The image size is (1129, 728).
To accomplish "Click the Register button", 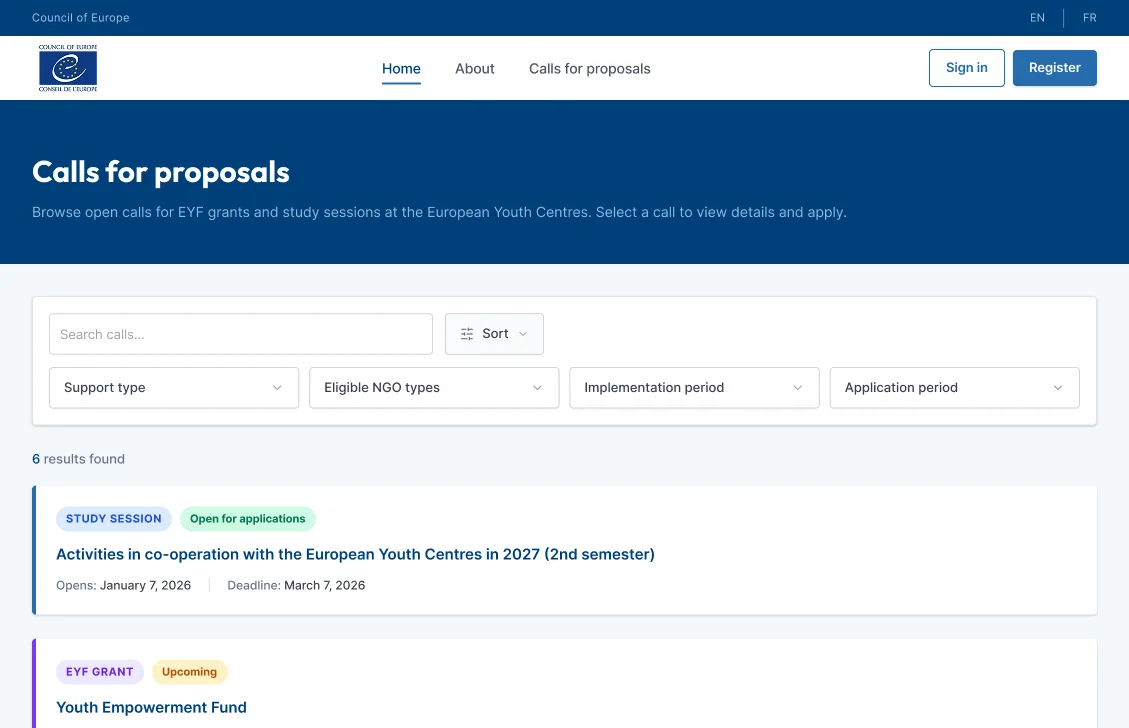I will (1054, 68).
